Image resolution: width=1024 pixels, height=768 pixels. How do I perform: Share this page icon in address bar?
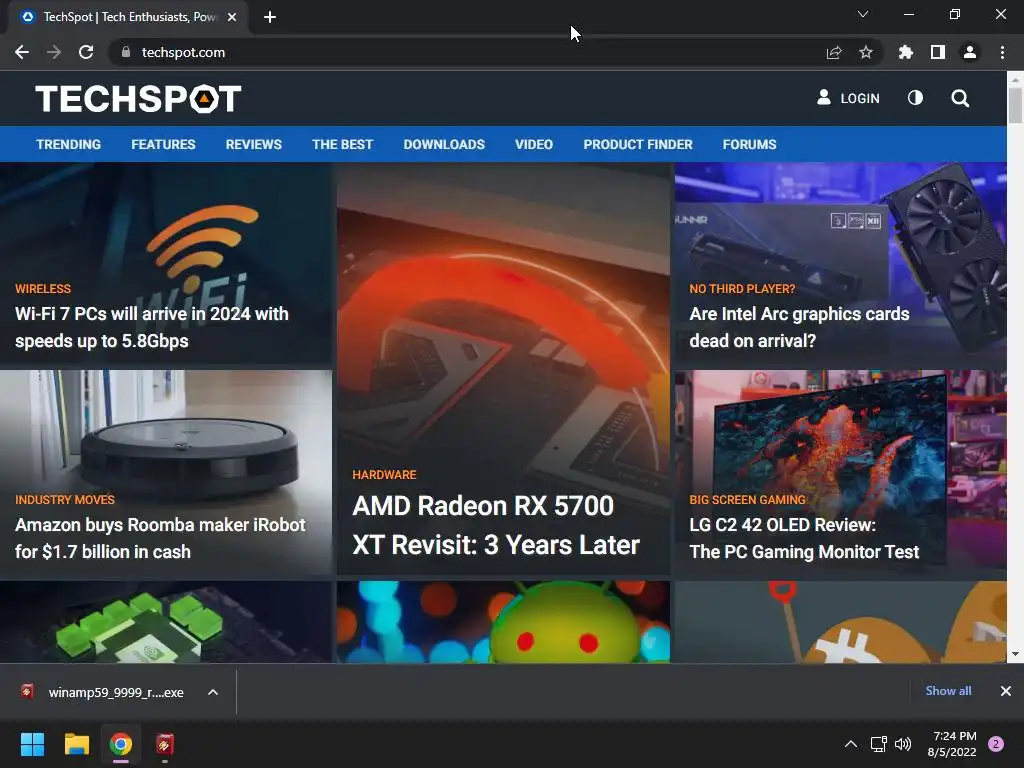click(834, 52)
